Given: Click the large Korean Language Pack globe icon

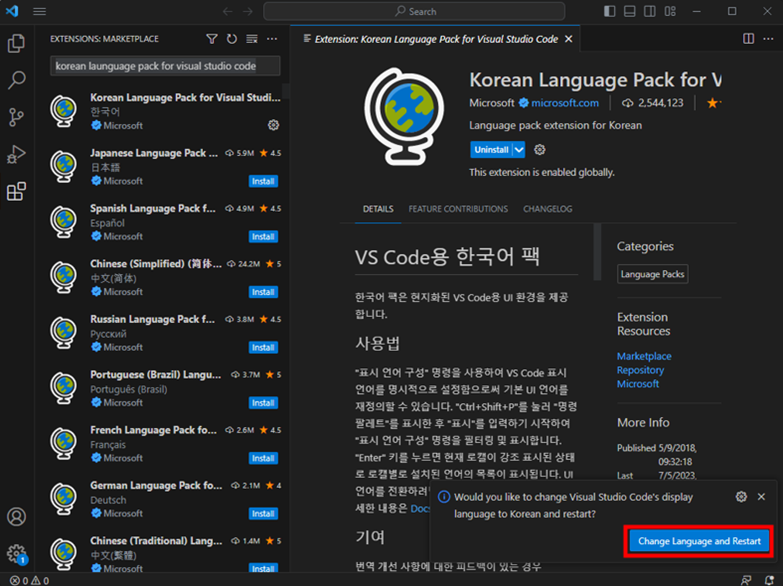Looking at the screenshot, I should [x=403, y=117].
